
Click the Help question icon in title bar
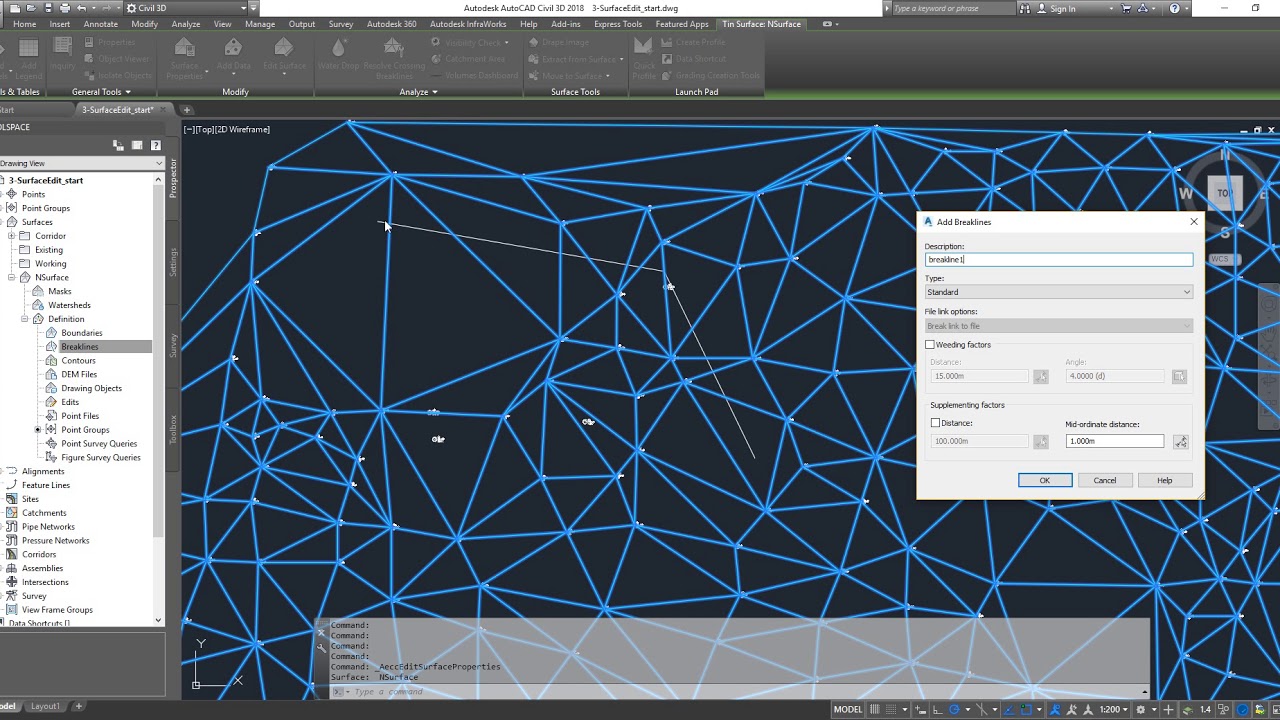tap(1176, 8)
